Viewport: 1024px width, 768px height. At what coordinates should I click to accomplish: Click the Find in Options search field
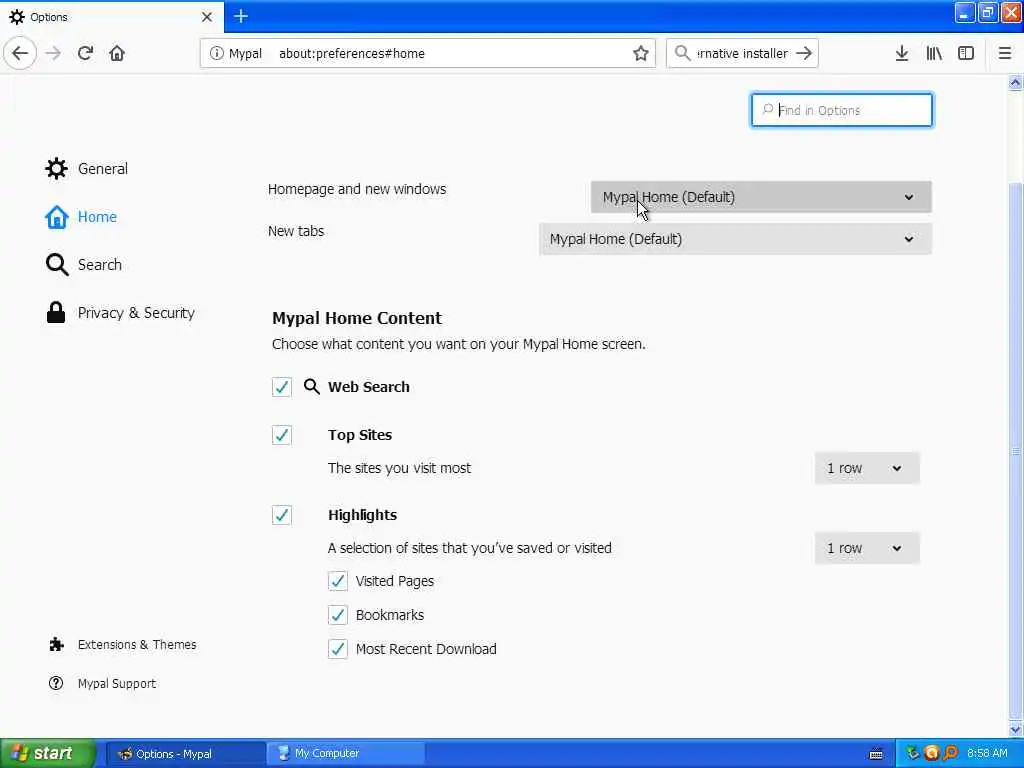click(842, 110)
